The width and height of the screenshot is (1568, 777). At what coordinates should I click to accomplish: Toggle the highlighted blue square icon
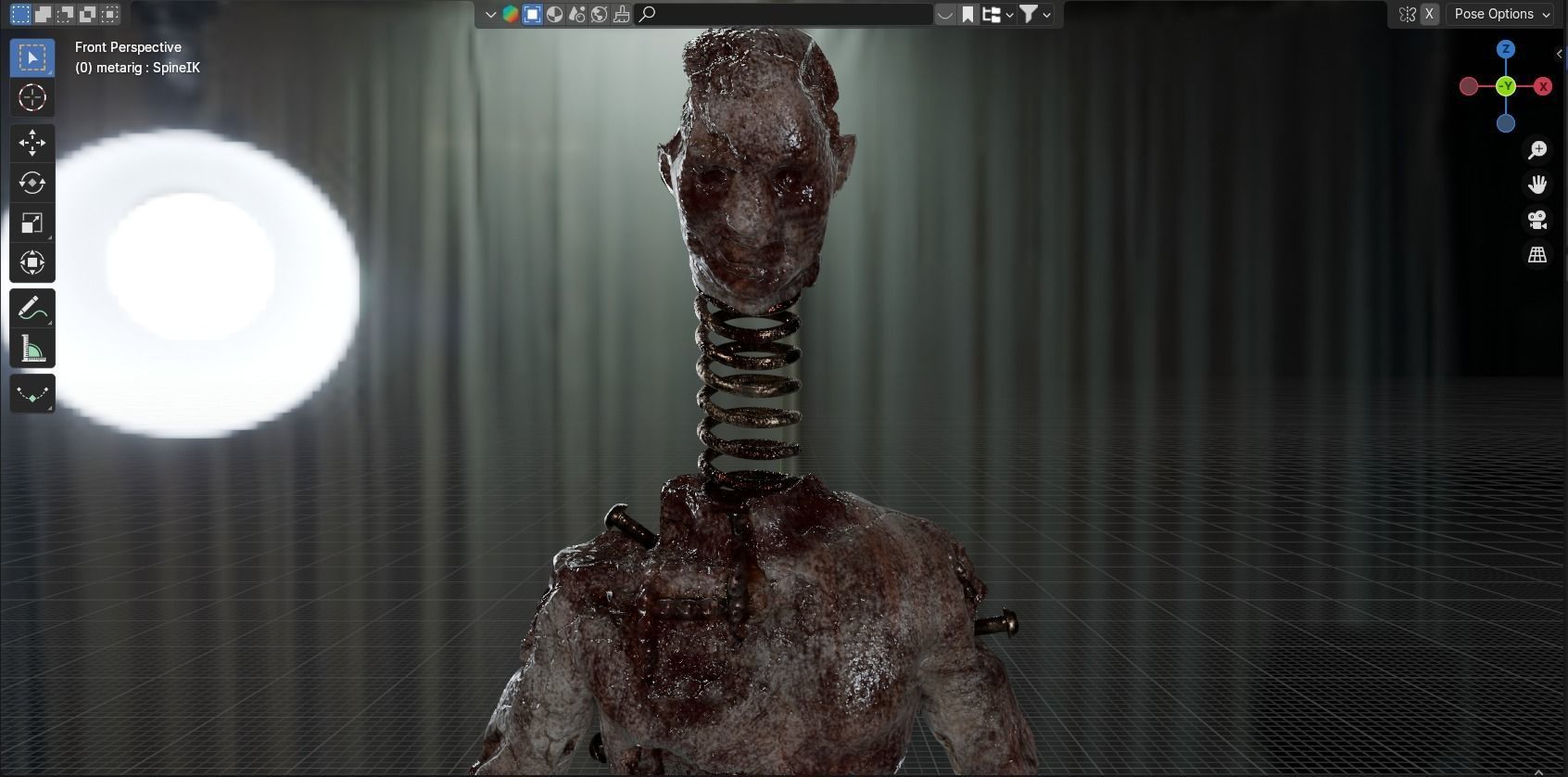tap(532, 14)
